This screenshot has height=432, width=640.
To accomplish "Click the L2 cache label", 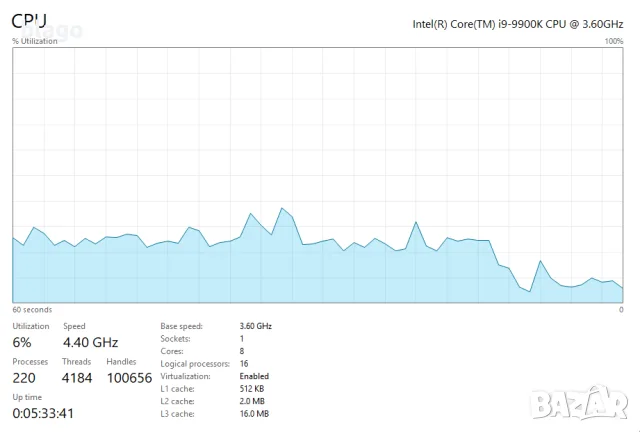I will 178,401.
